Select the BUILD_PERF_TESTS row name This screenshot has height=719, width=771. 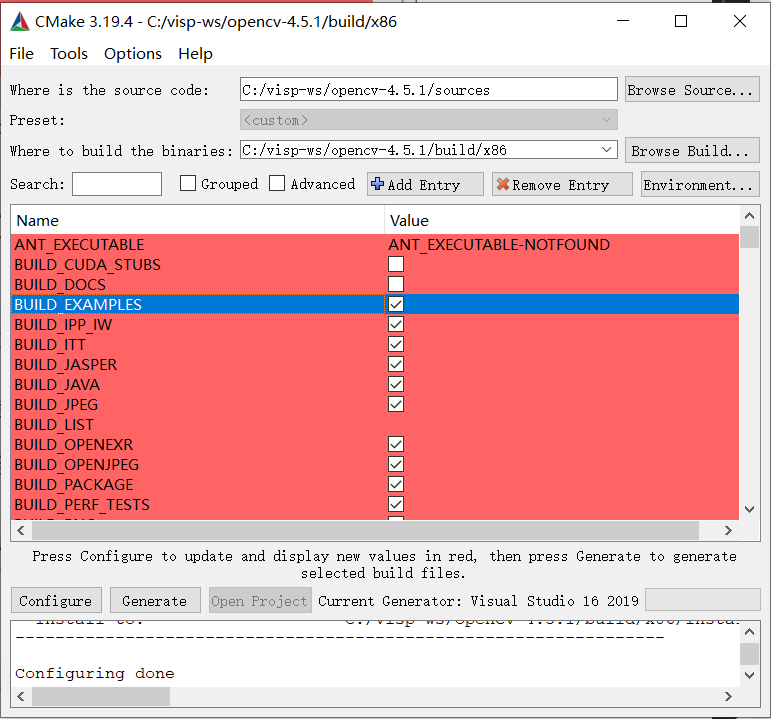click(82, 505)
